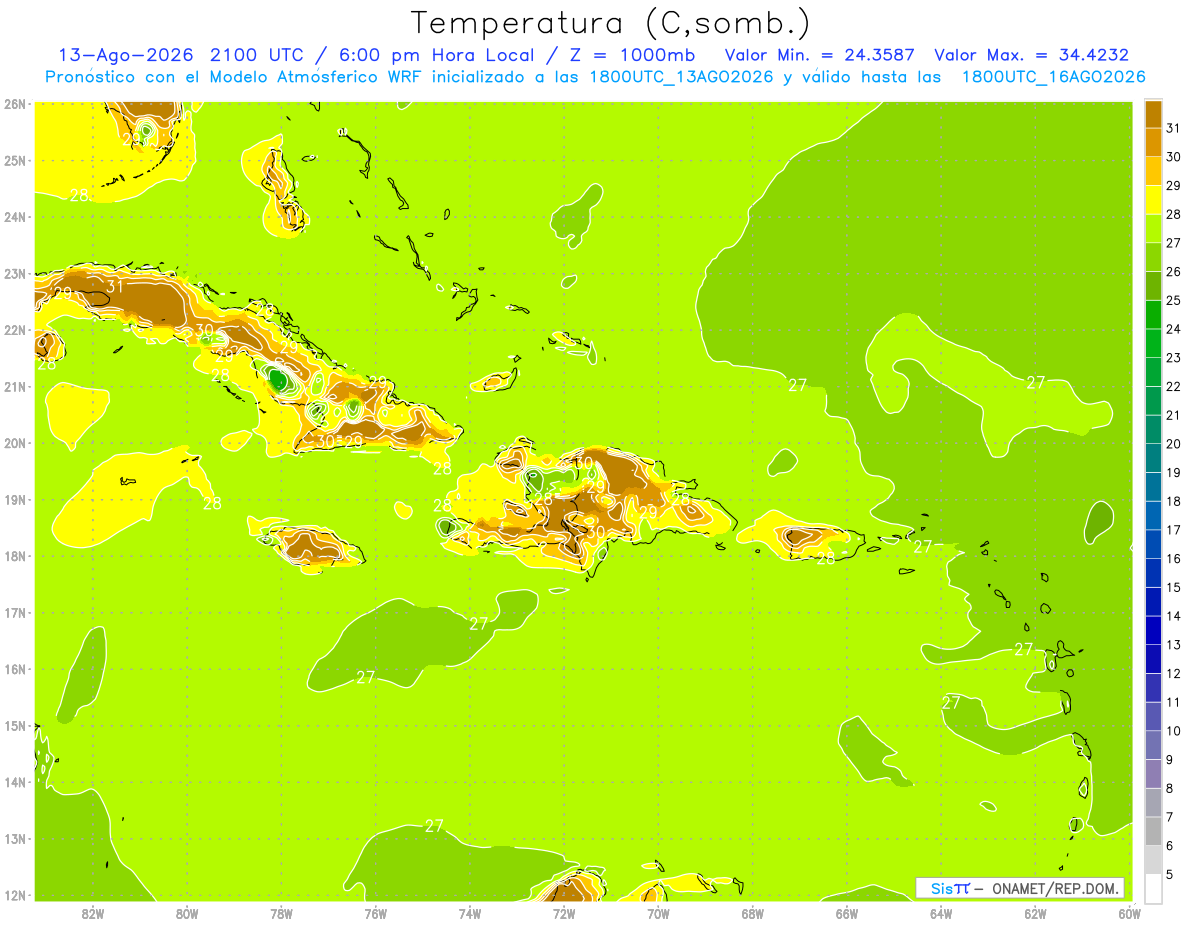Screen dimensions: 1200x927
Task: Click the brown legend swatch above 31
Action: click(x=1153, y=114)
